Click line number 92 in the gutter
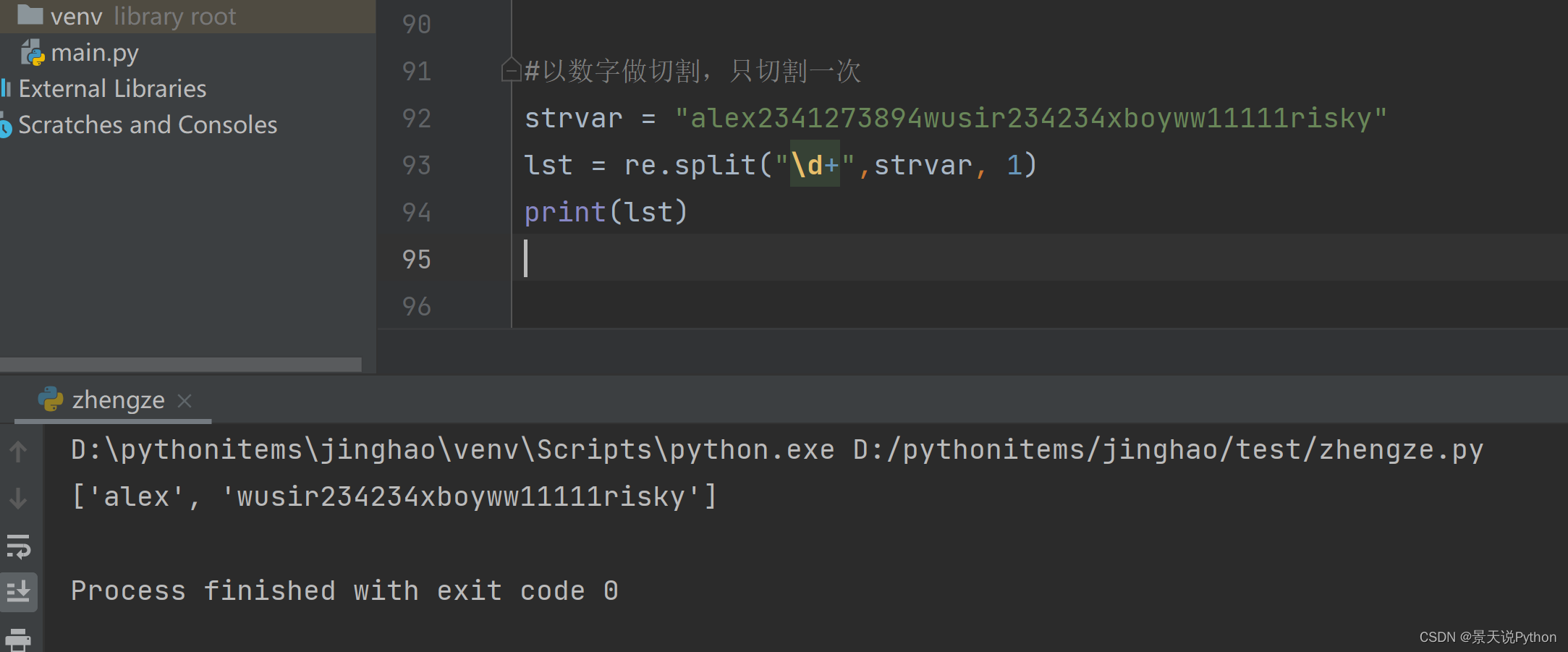 tap(417, 118)
